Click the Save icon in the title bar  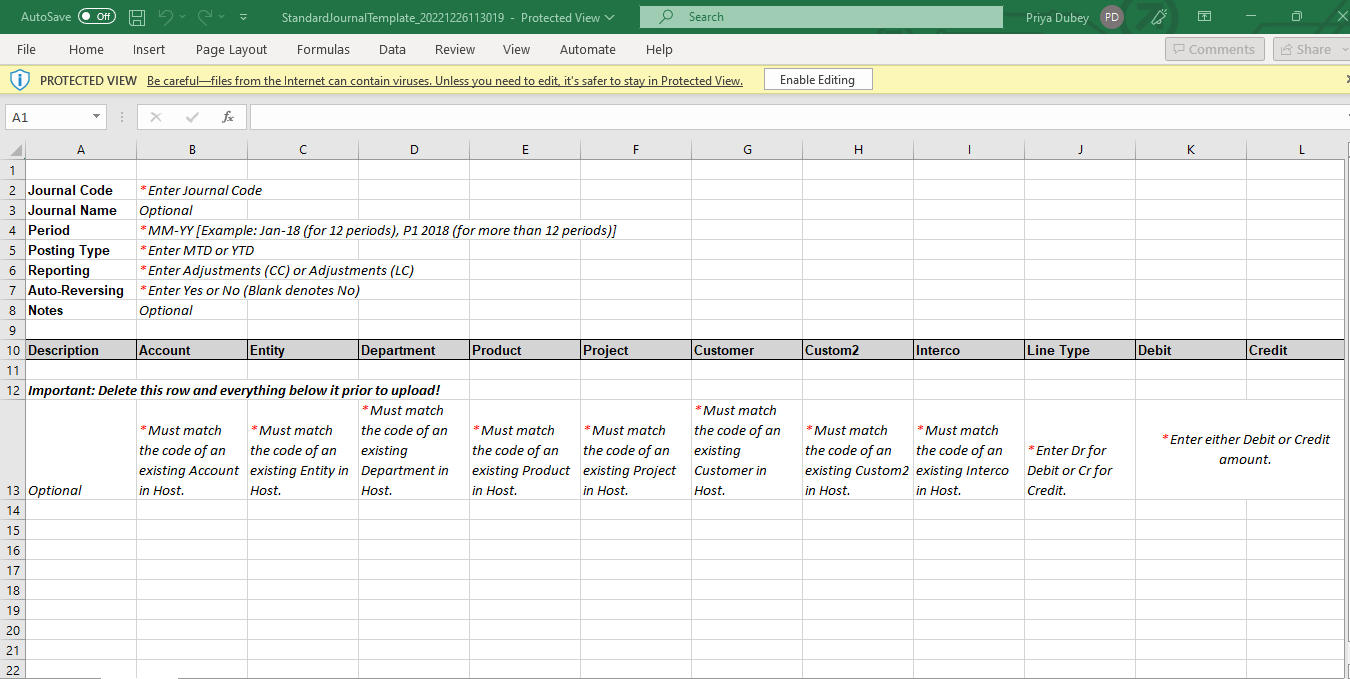[138, 17]
